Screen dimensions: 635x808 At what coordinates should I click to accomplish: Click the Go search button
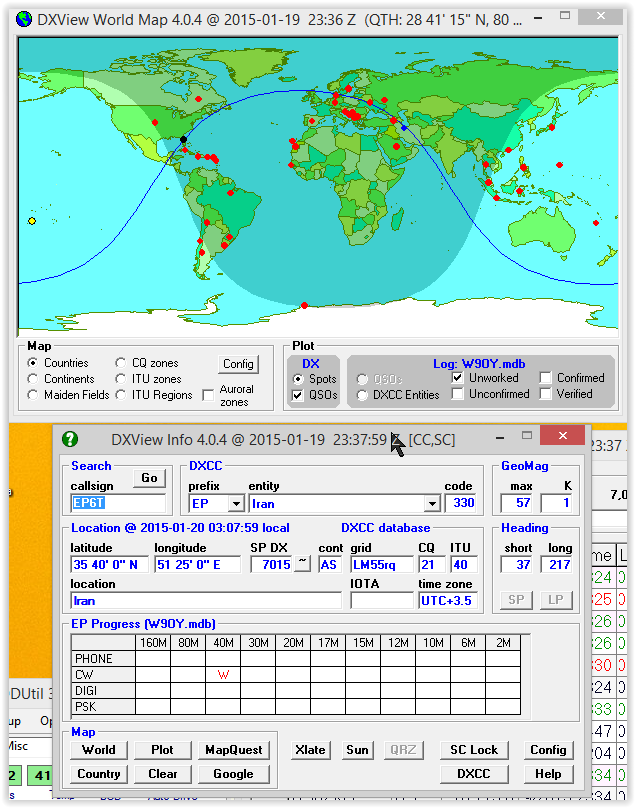149,478
